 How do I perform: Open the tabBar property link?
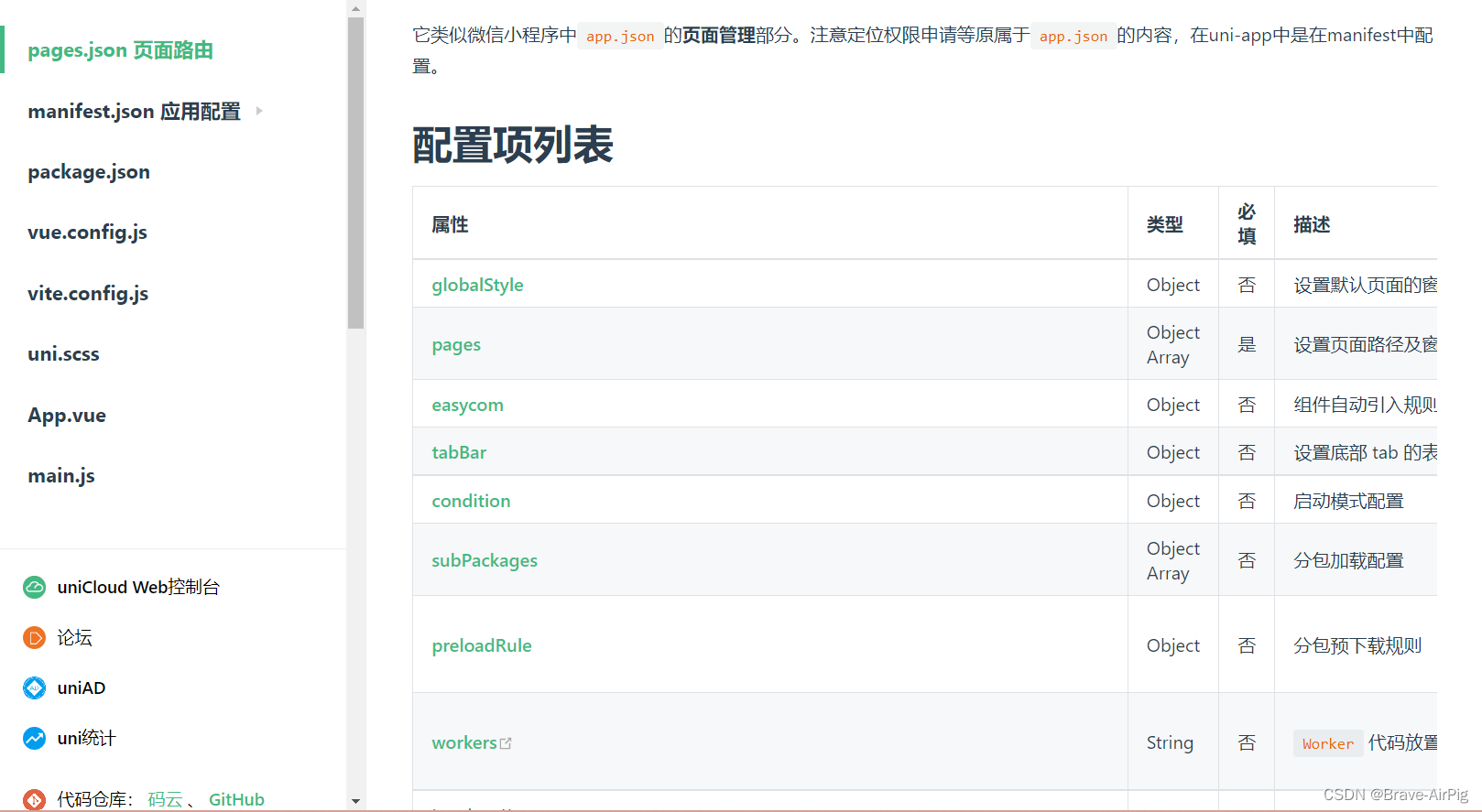click(459, 452)
